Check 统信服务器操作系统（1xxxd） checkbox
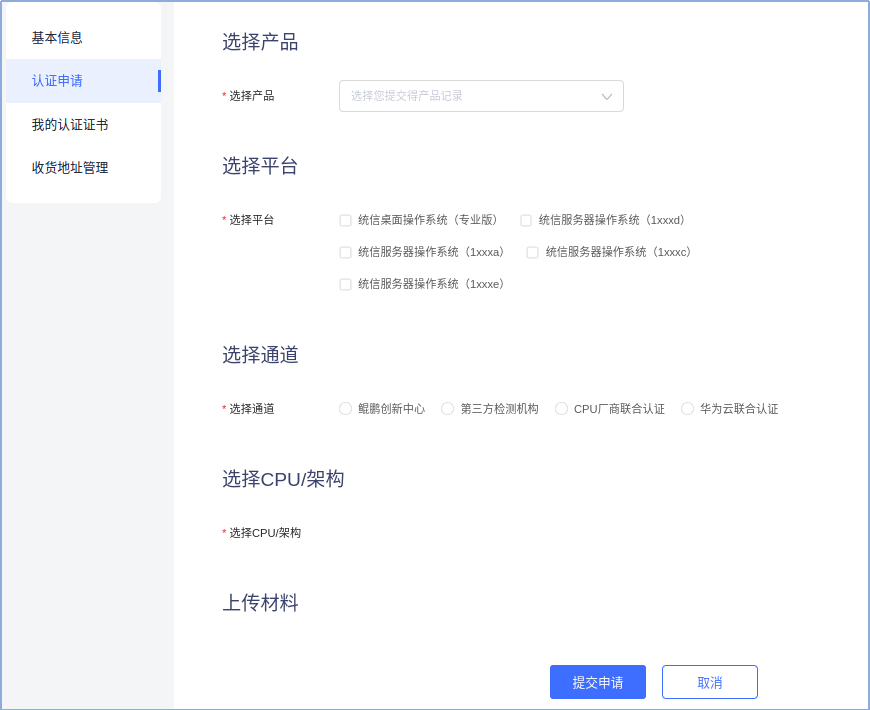870x710 pixels. [525, 221]
